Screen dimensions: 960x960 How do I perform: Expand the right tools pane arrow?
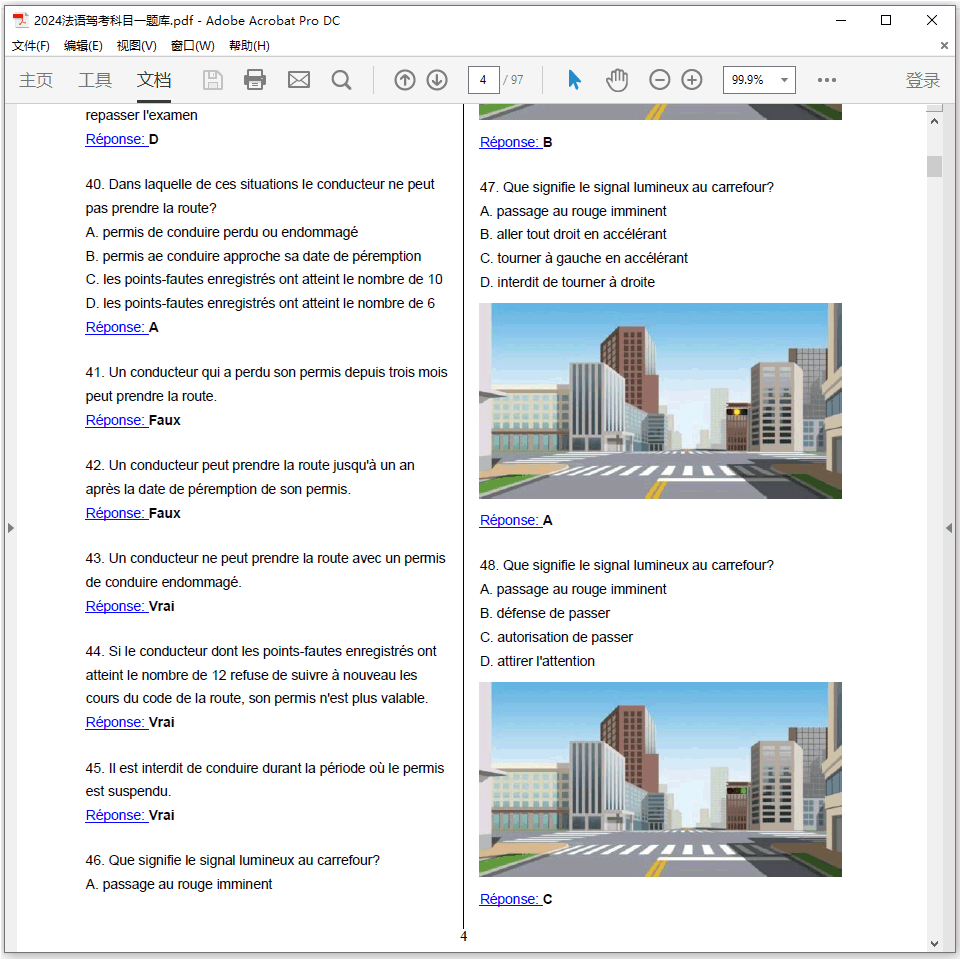949,527
